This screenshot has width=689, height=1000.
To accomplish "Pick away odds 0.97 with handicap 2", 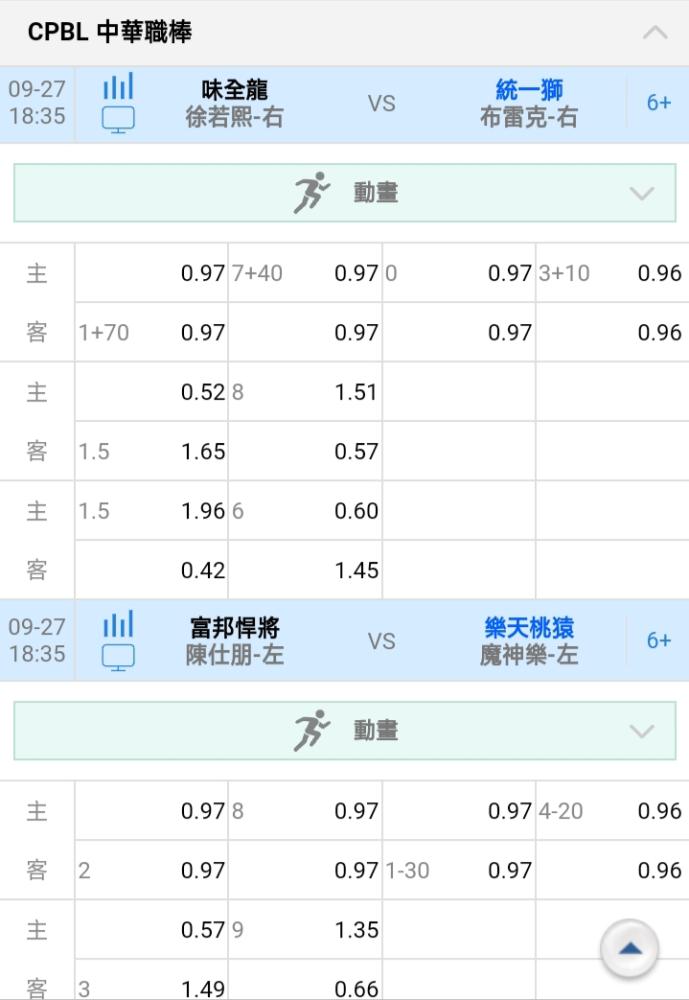I will coord(203,870).
